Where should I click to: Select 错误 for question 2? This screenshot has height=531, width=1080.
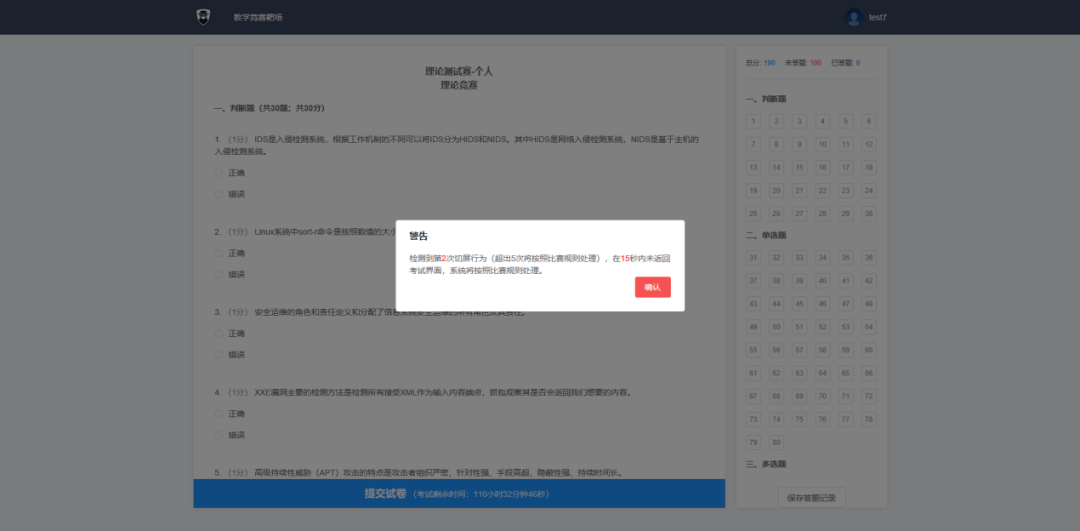220,274
